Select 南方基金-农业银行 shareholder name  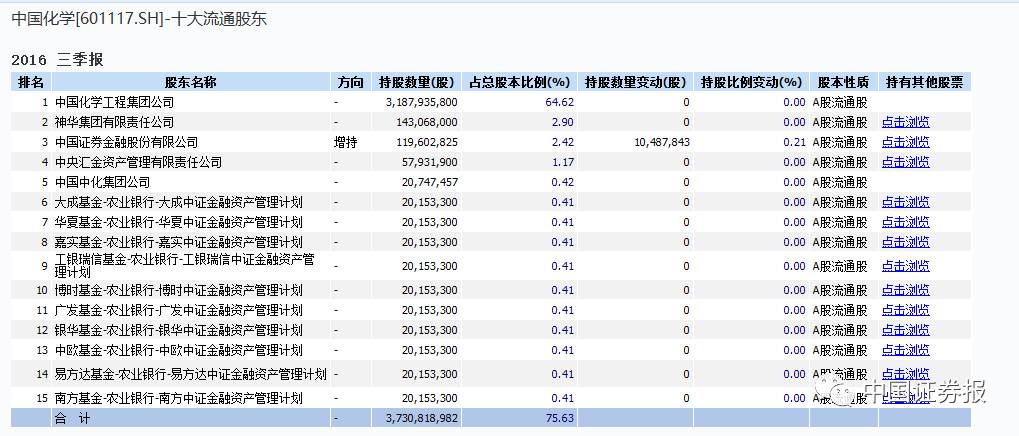[x=179, y=398]
